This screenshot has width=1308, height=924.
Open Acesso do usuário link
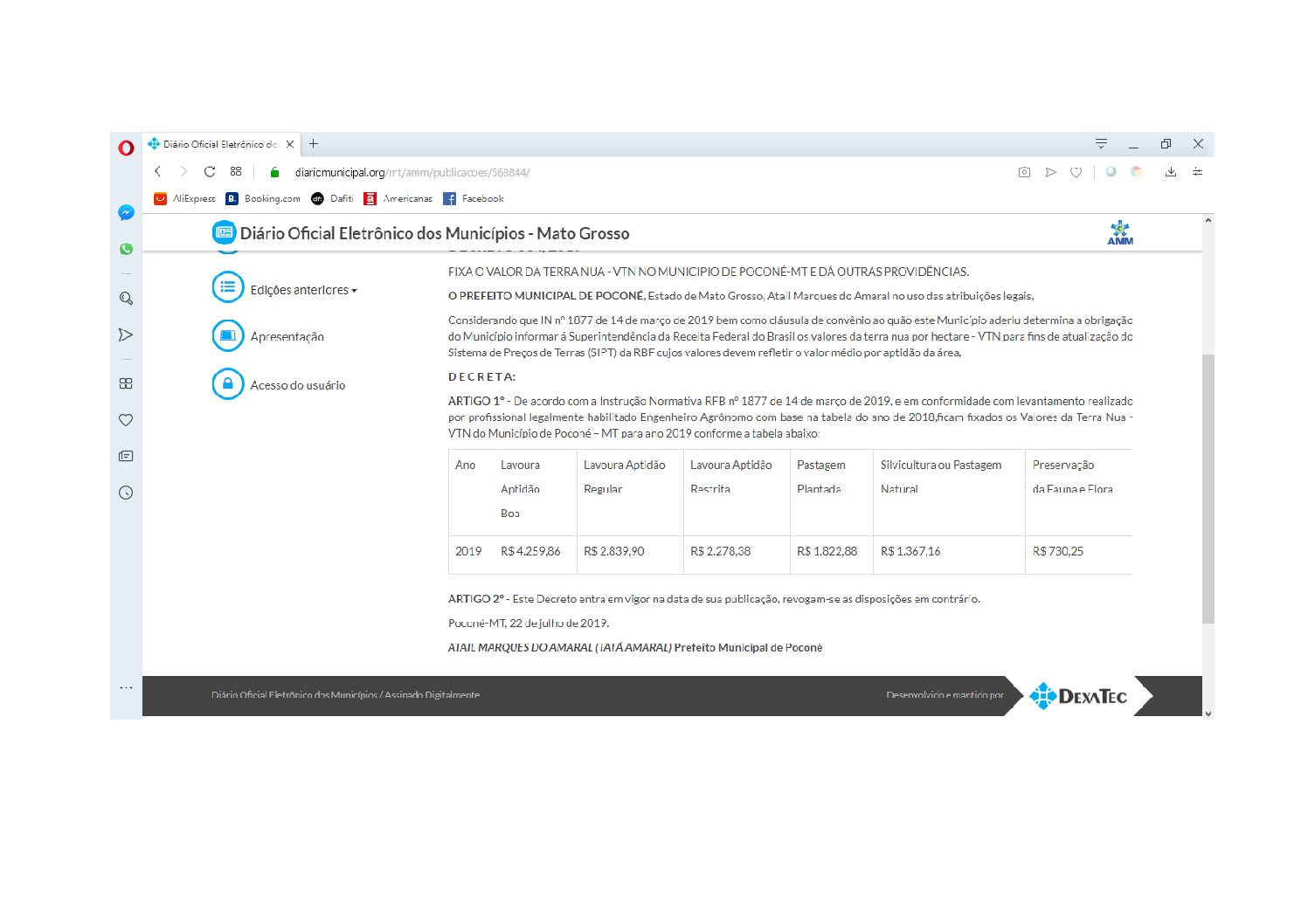(297, 385)
